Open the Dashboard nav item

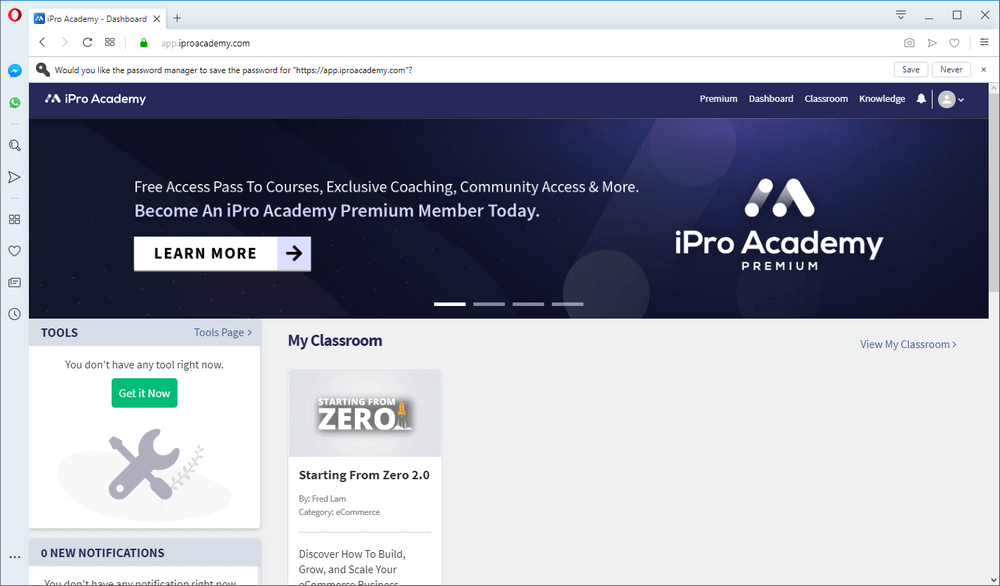(771, 99)
